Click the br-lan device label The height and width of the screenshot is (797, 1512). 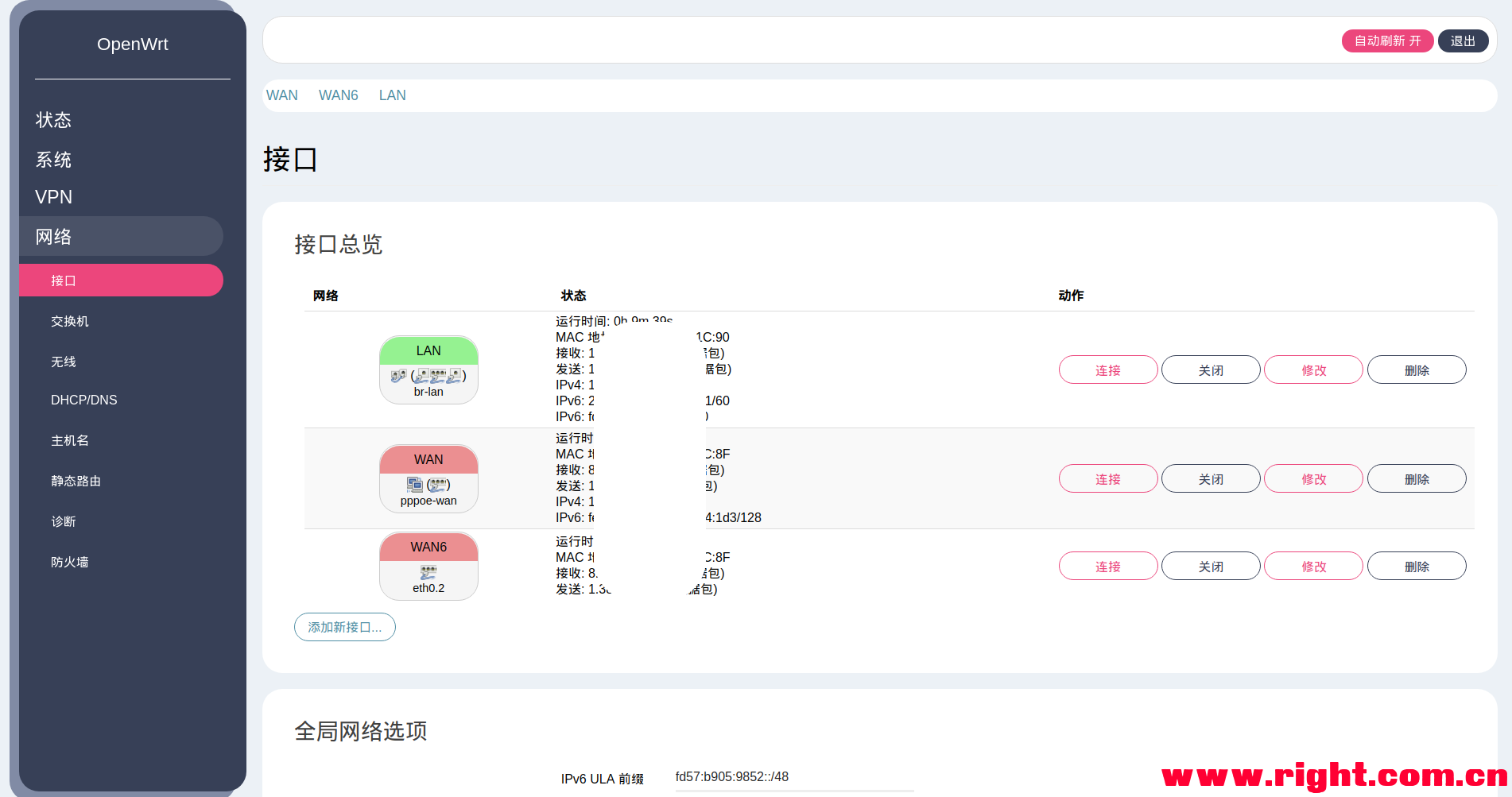pyautogui.click(x=428, y=392)
